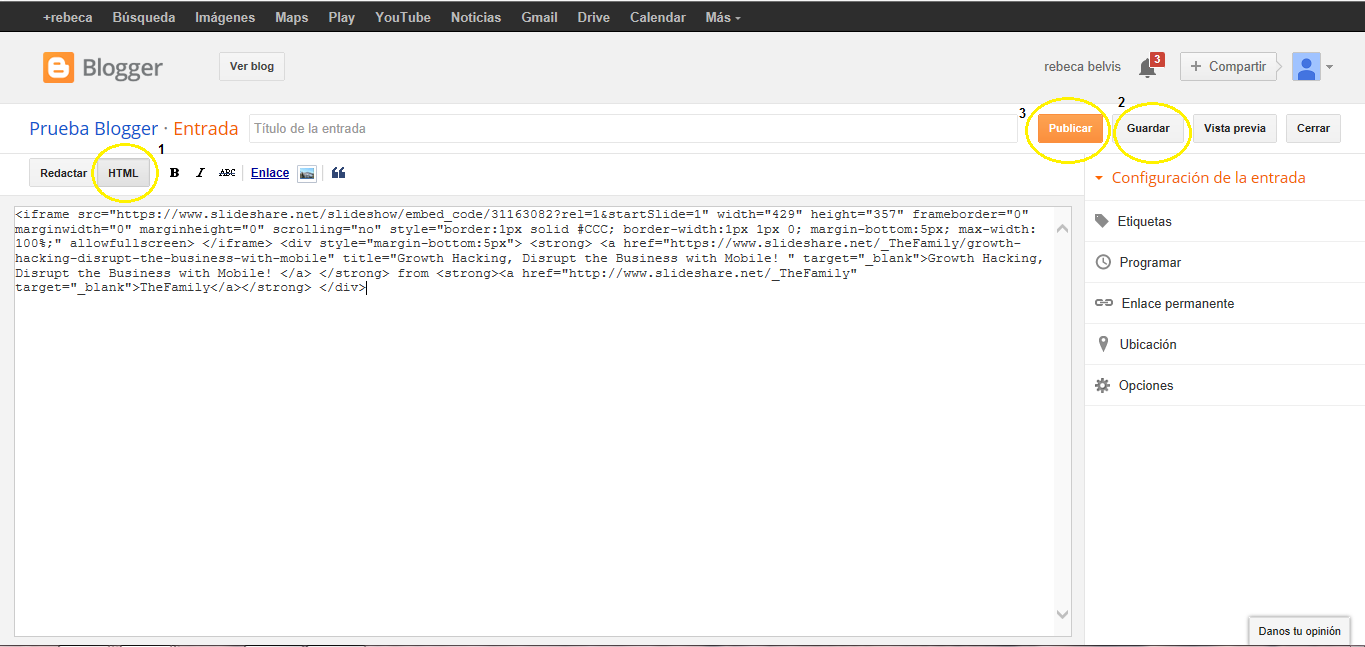This screenshot has height=647, width=1365.
Task: Click the Guardar button
Action: coord(1148,128)
